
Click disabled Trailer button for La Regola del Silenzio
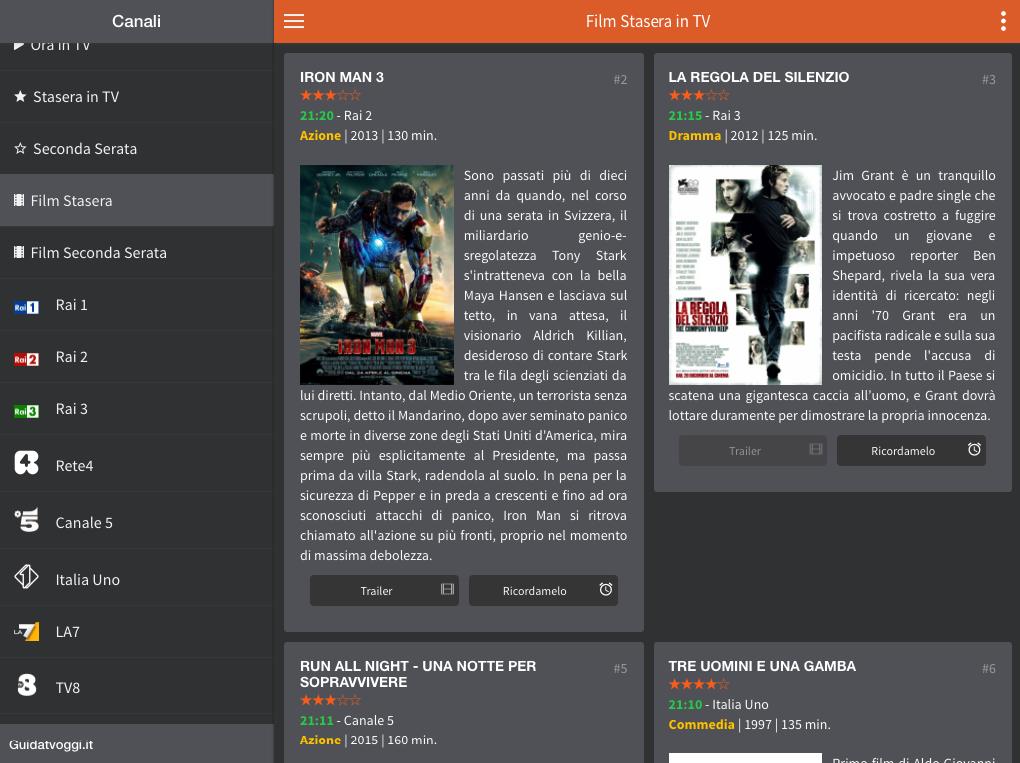click(x=753, y=451)
